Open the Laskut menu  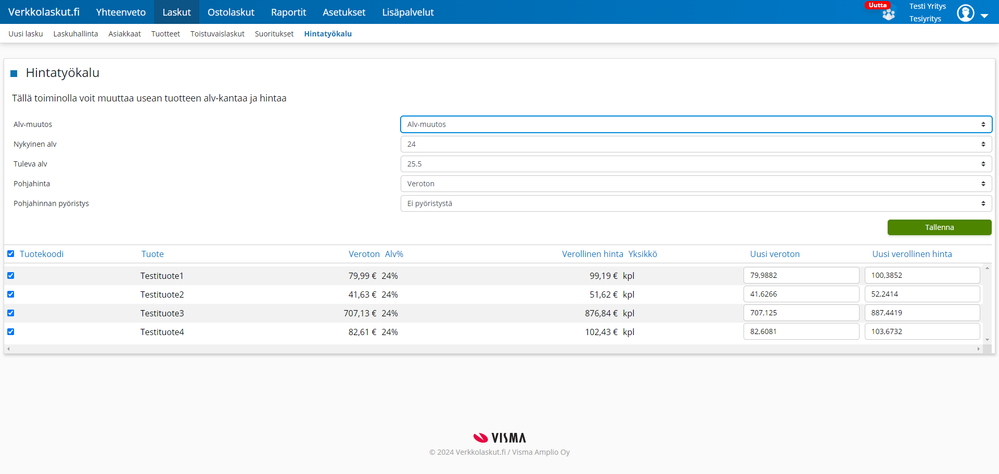click(176, 12)
